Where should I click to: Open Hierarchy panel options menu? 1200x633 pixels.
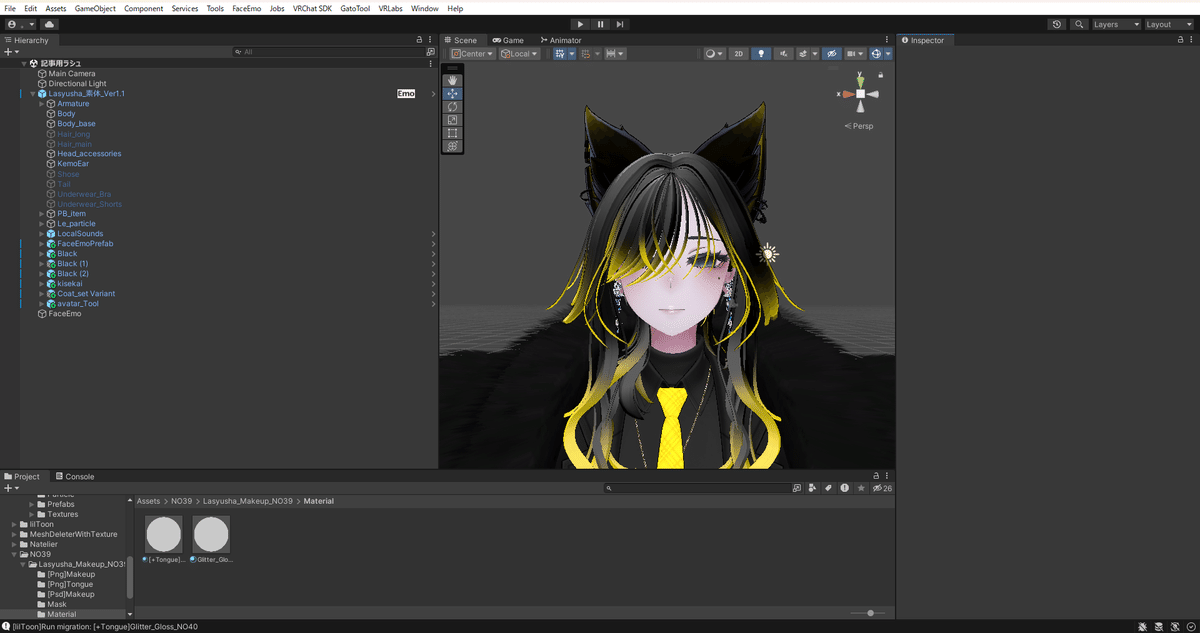tap(431, 40)
